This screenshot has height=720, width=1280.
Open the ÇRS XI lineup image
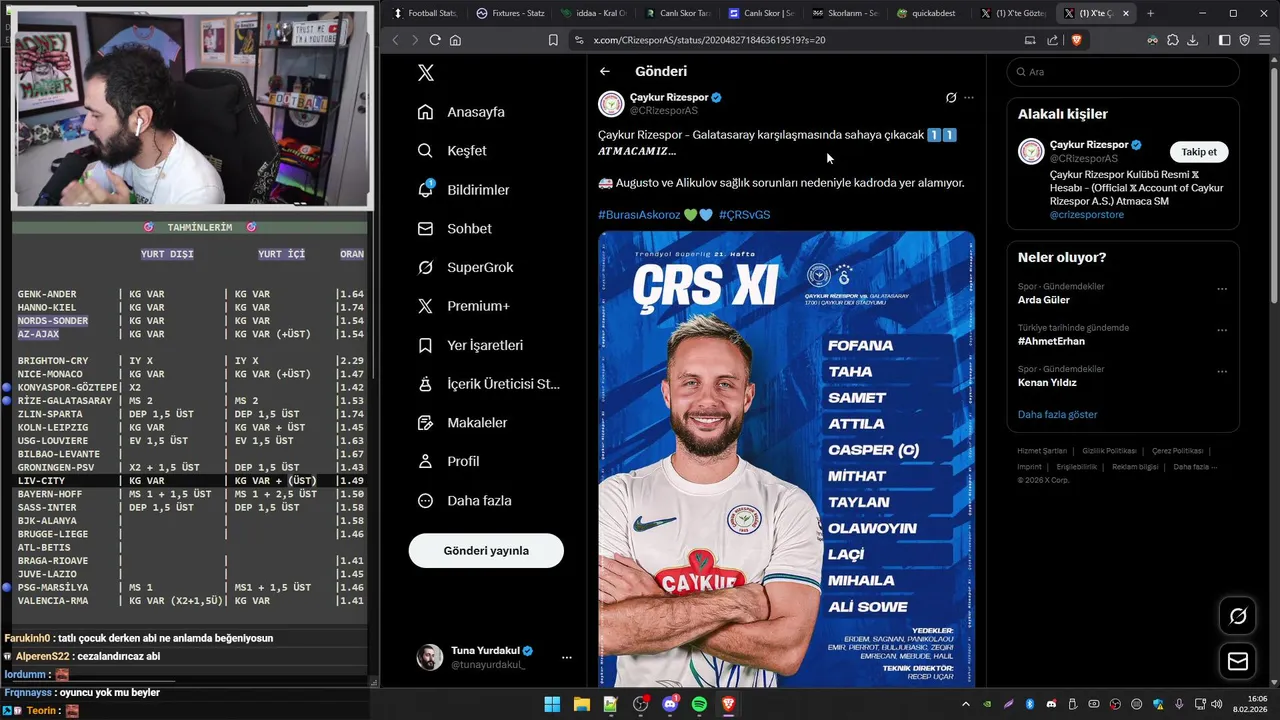[x=786, y=460]
